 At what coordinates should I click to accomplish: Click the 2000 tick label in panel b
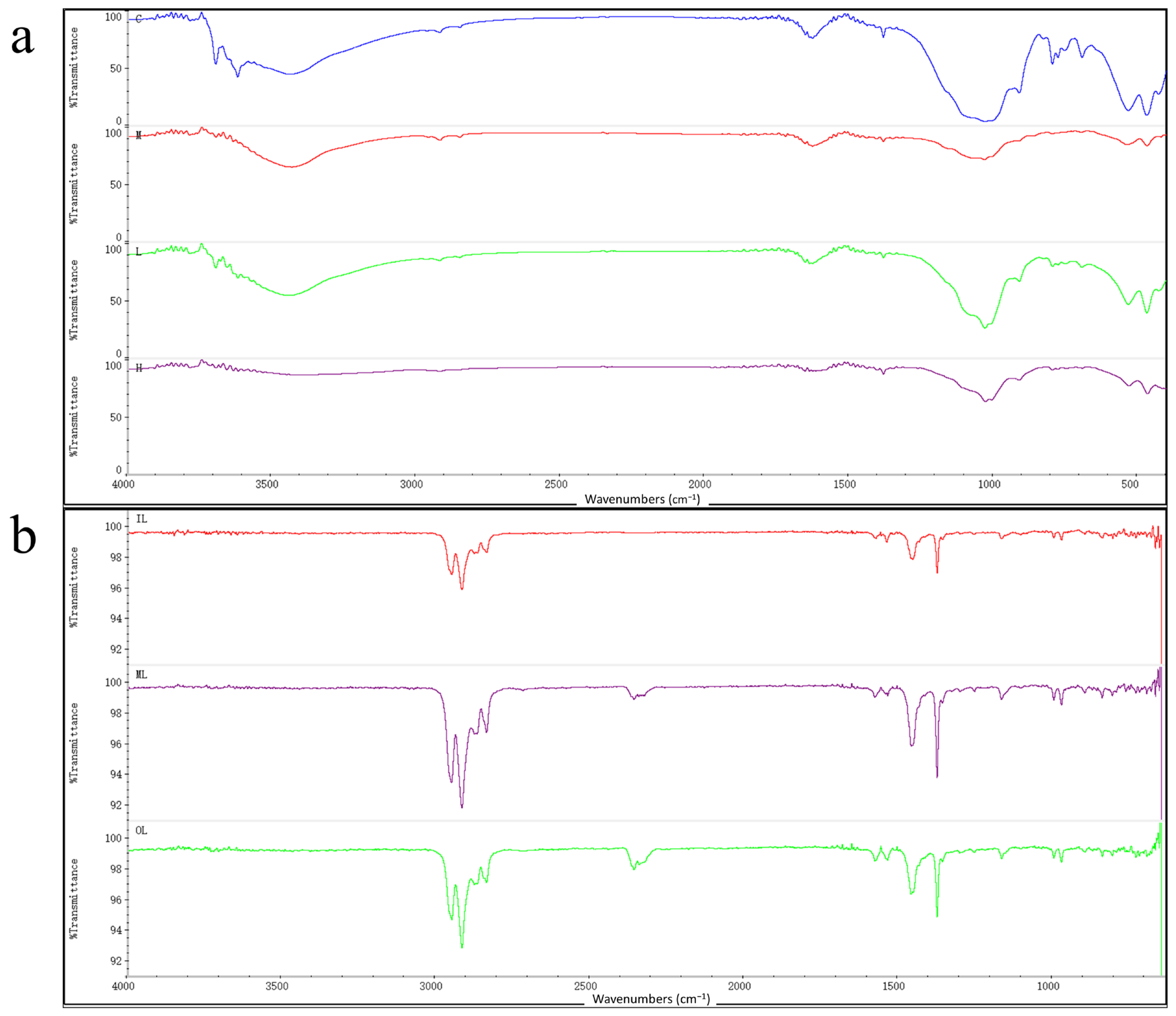pos(739,986)
